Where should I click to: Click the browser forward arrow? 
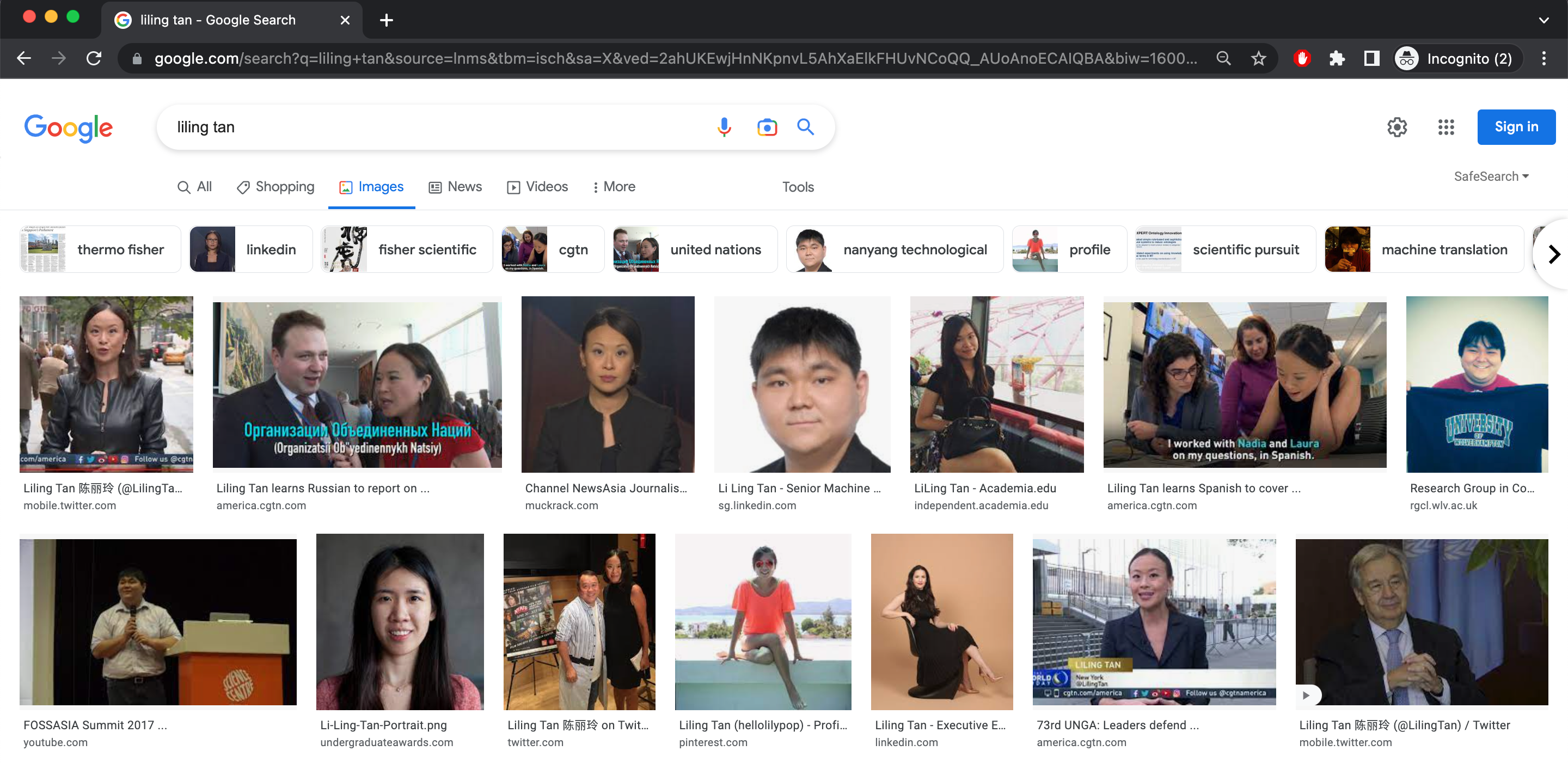click(x=58, y=58)
